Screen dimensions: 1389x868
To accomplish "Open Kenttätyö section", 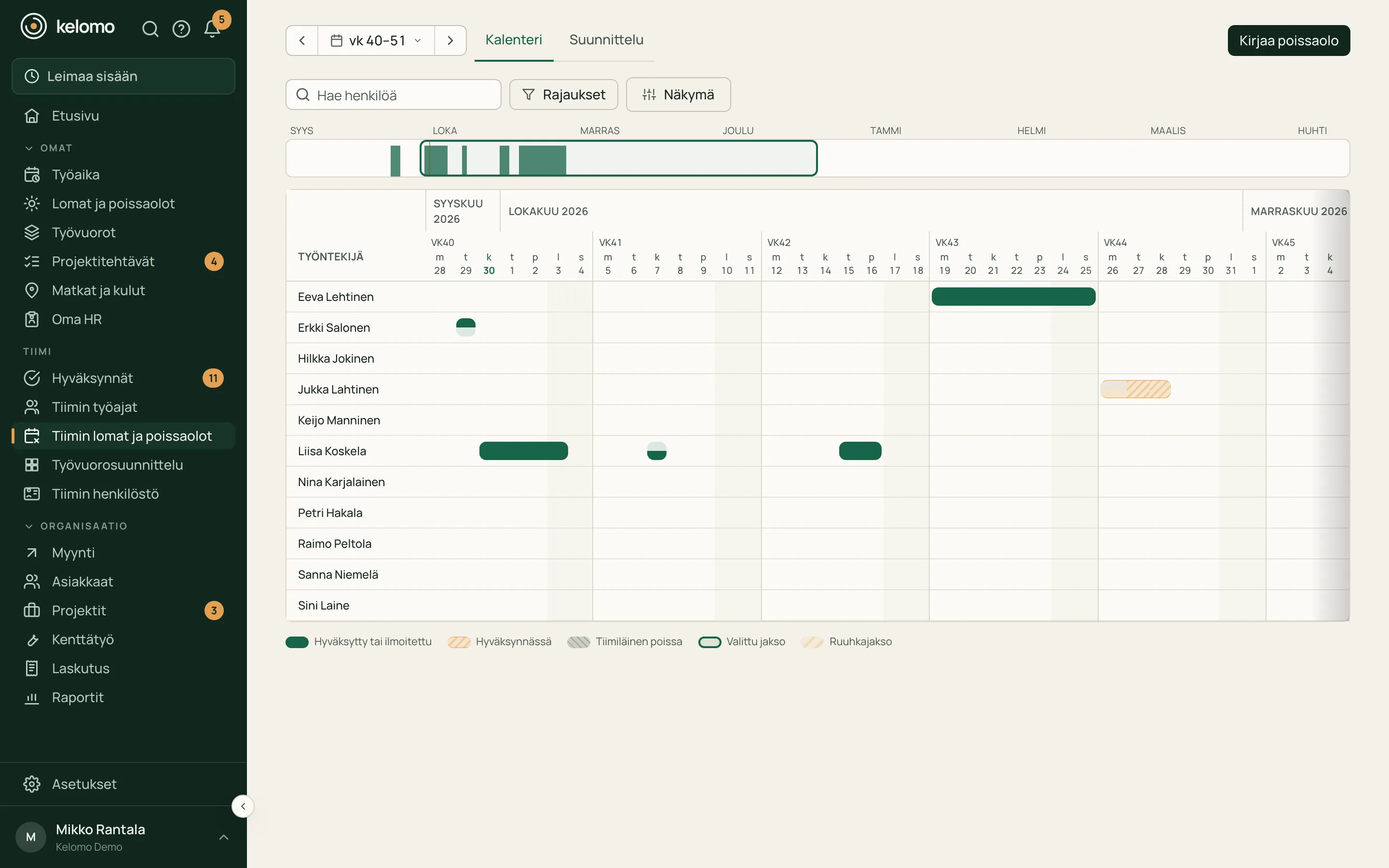I will click(123, 639).
